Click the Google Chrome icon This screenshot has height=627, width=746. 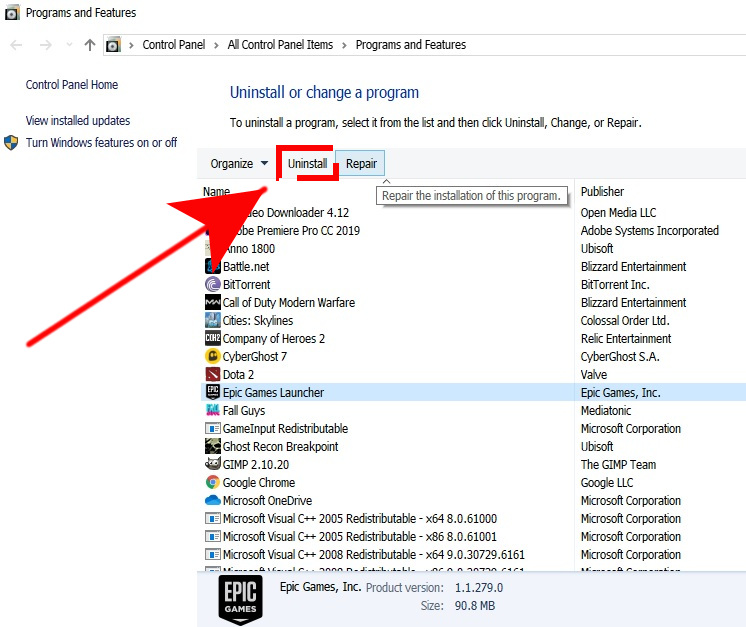[x=213, y=482]
